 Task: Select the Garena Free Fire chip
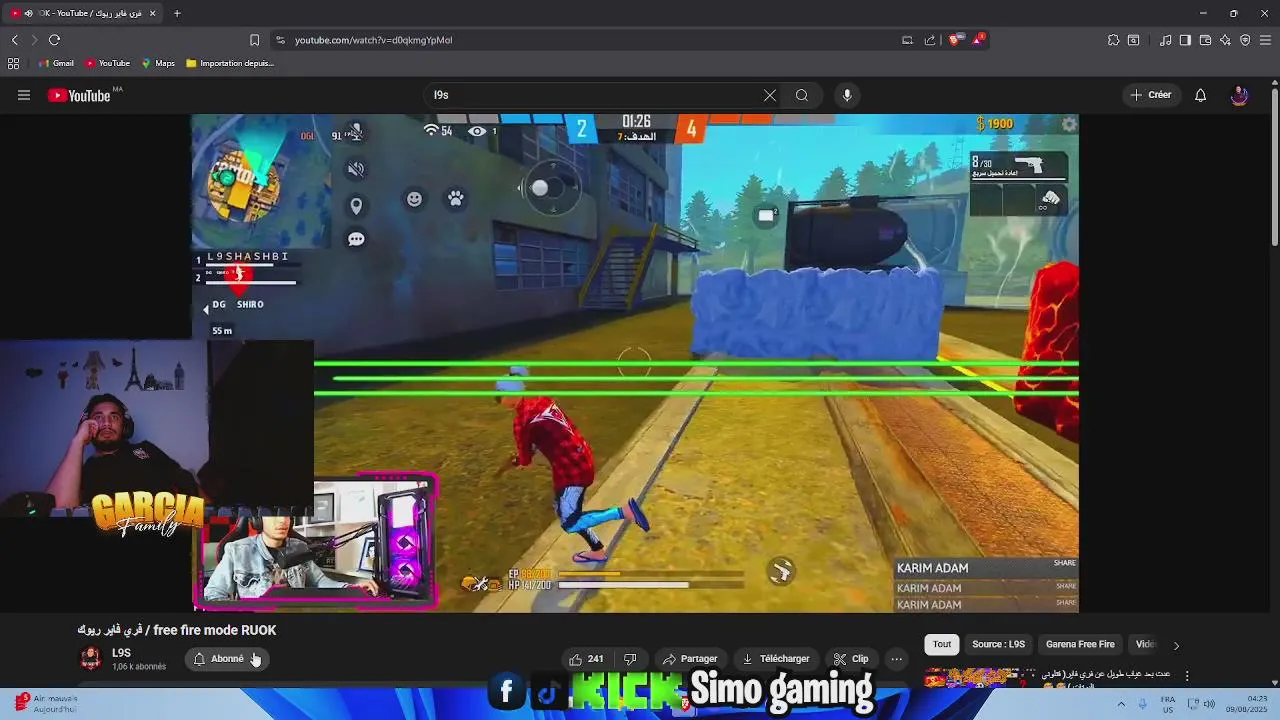coord(1080,645)
